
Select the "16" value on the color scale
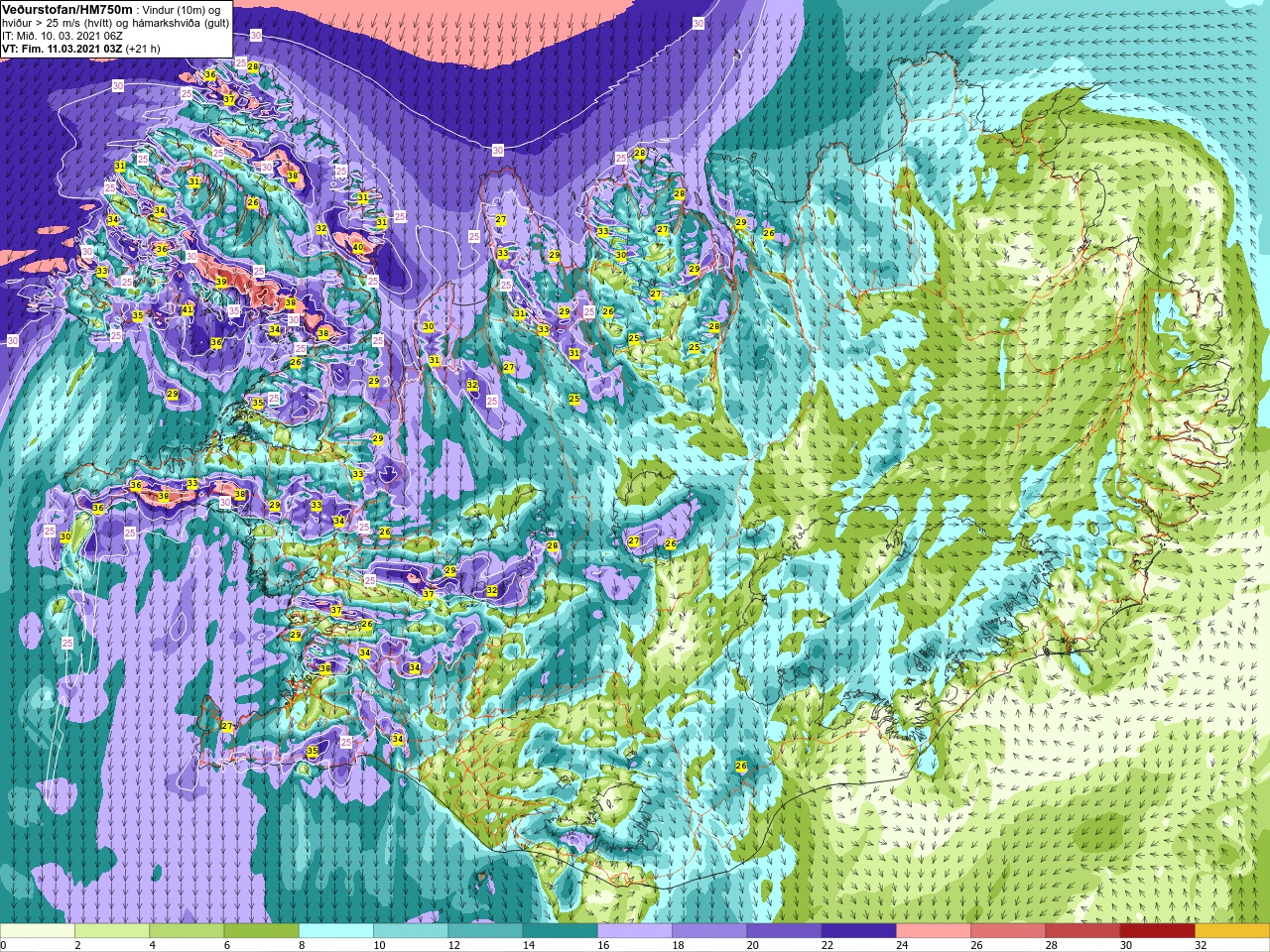pos(603,945)
